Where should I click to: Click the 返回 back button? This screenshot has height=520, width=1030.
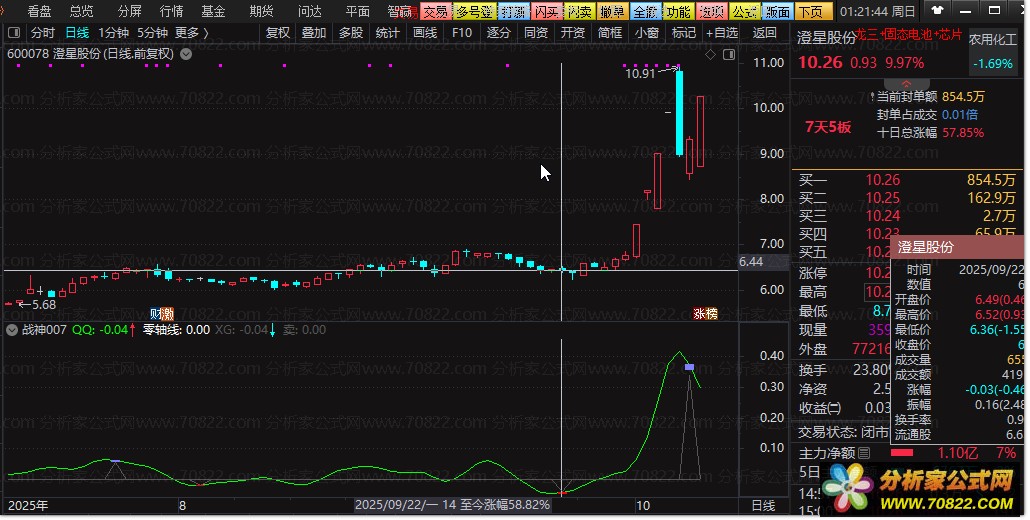765,33
